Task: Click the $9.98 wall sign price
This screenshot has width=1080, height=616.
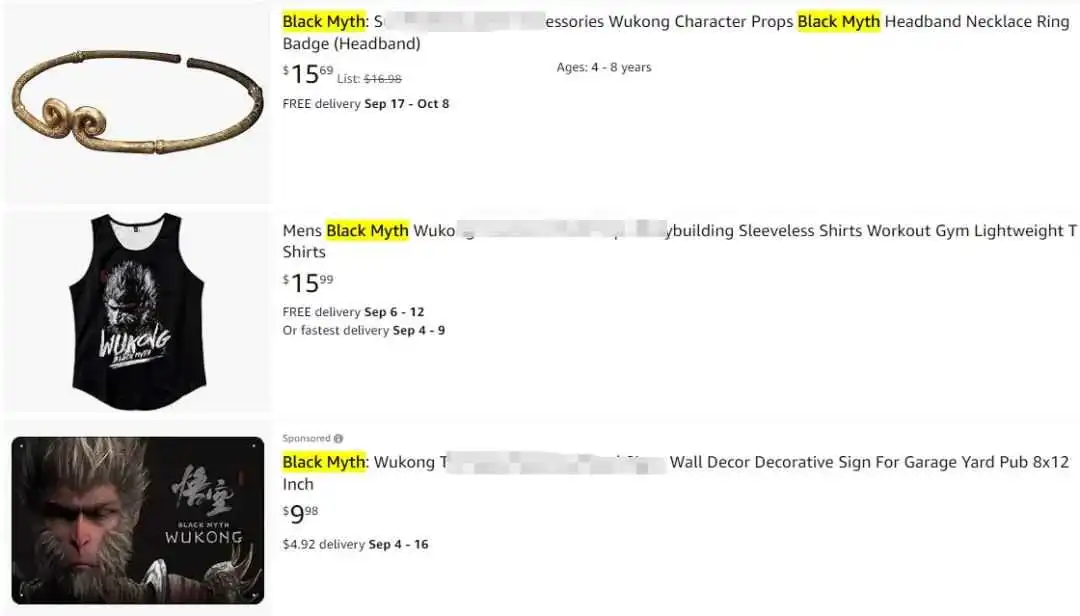Action: 300,513
